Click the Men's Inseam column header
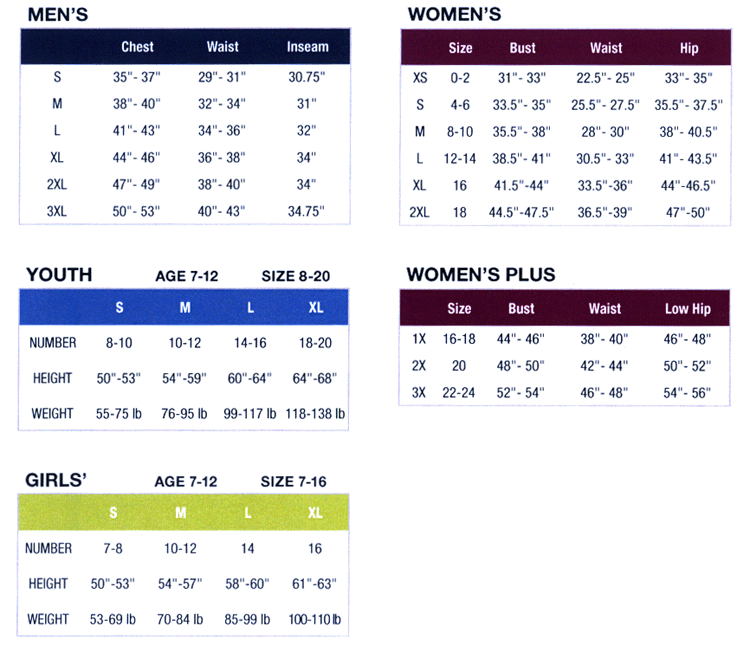This screenshot has width=750, height=652. (308, 47)
